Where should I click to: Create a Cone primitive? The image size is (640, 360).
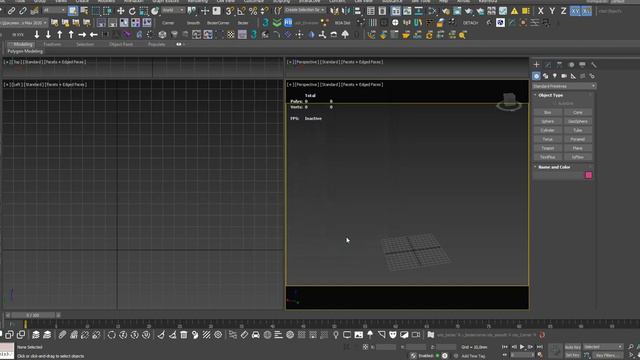pos(578,112)
